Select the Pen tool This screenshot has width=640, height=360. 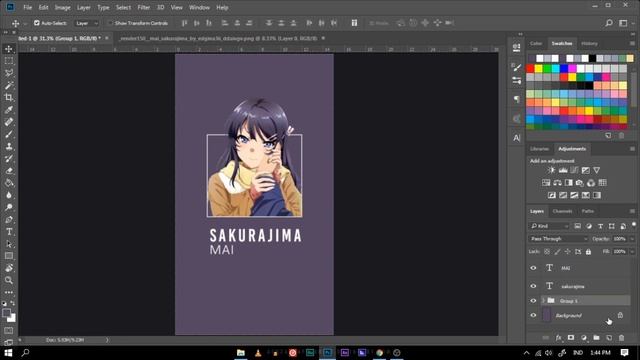click(x=9, y=220)
